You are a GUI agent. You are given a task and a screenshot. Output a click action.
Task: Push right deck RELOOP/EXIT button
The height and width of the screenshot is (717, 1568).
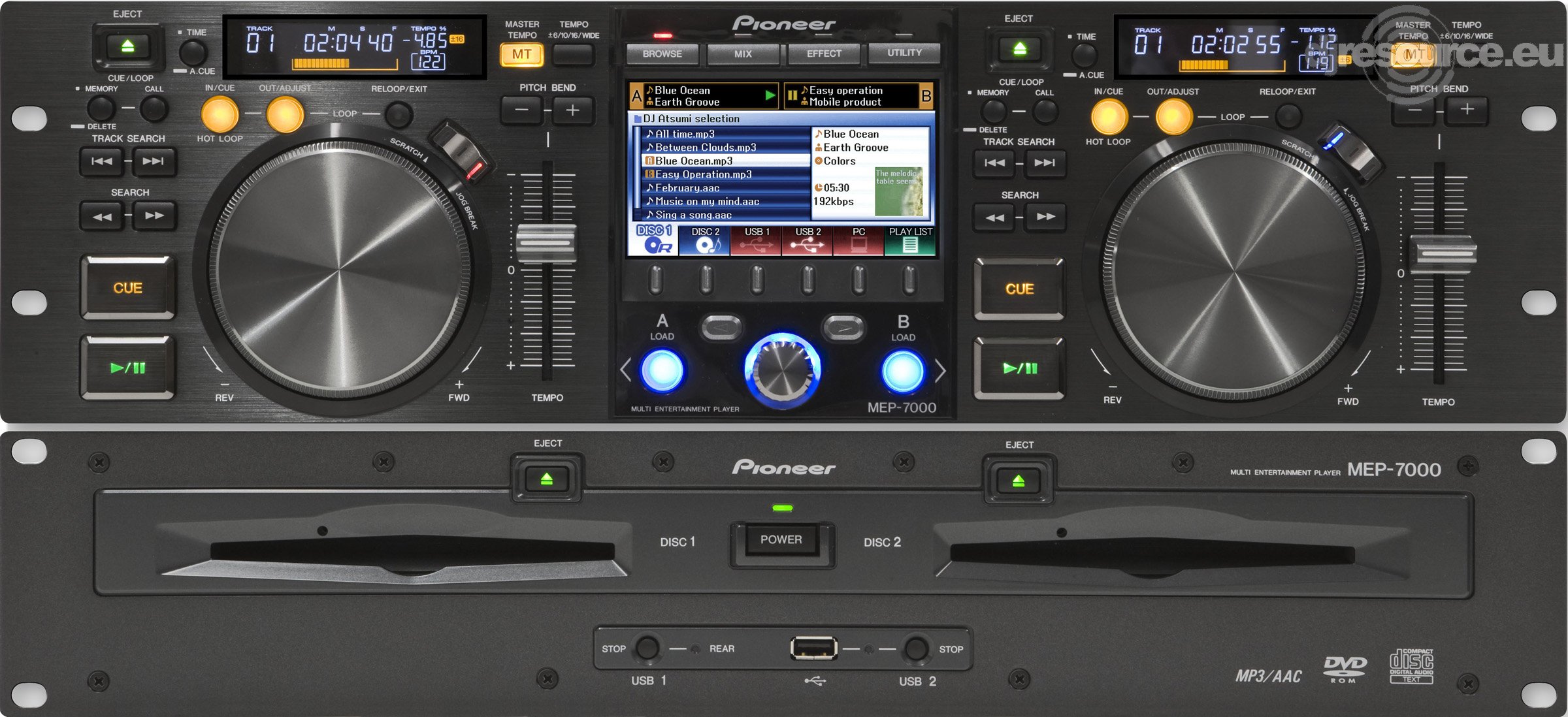[x=1288, y=117]
